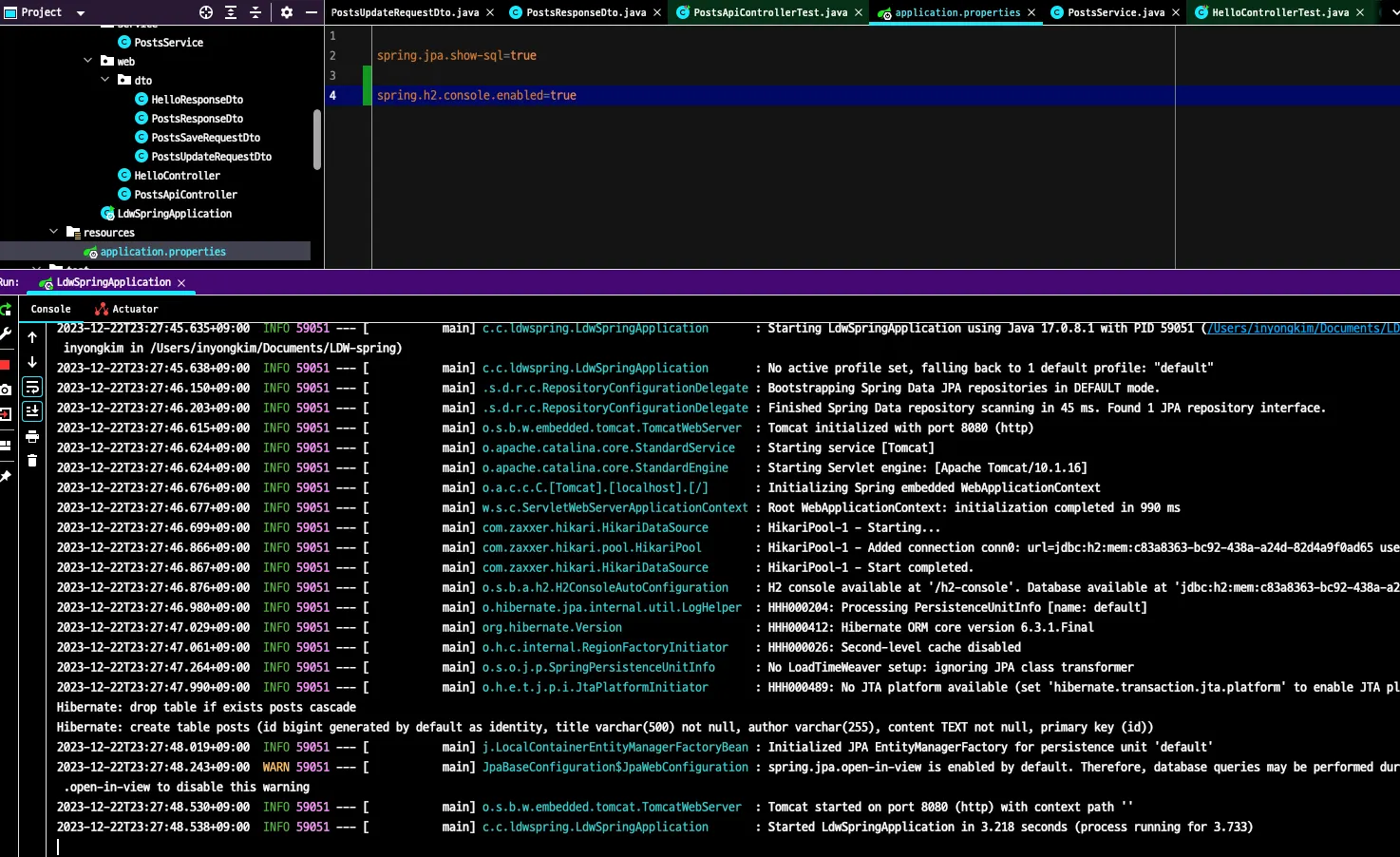This screenshot has width=1400, height=857.
Task: Open the Actuator tab
Action: pos(135,309)
